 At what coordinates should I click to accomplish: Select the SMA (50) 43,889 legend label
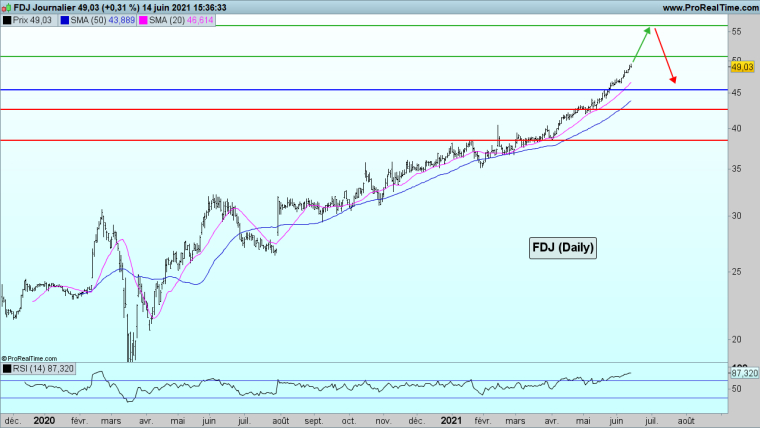[x=103, y=20]
